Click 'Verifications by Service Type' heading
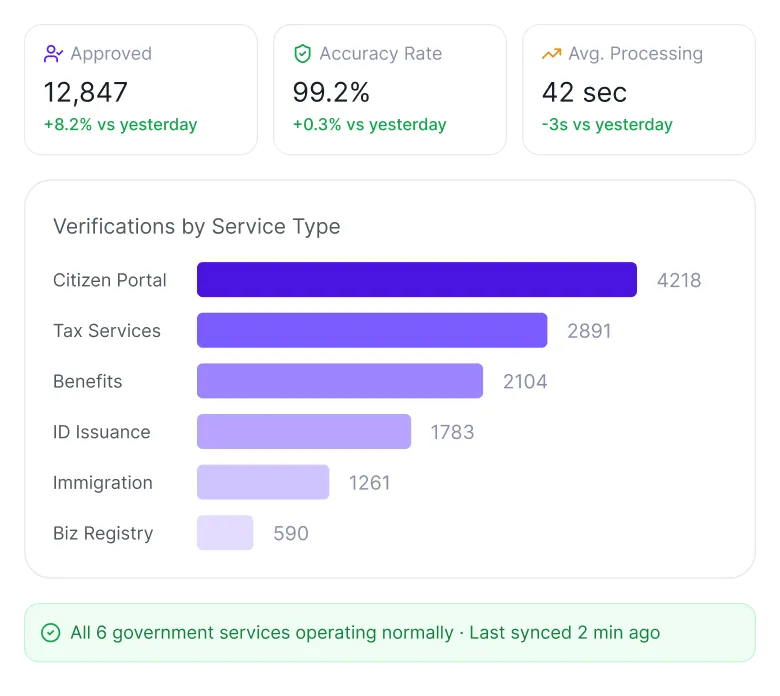Image resolution: width=780 pixels, height=696 pixels. (x=197, y=227)
